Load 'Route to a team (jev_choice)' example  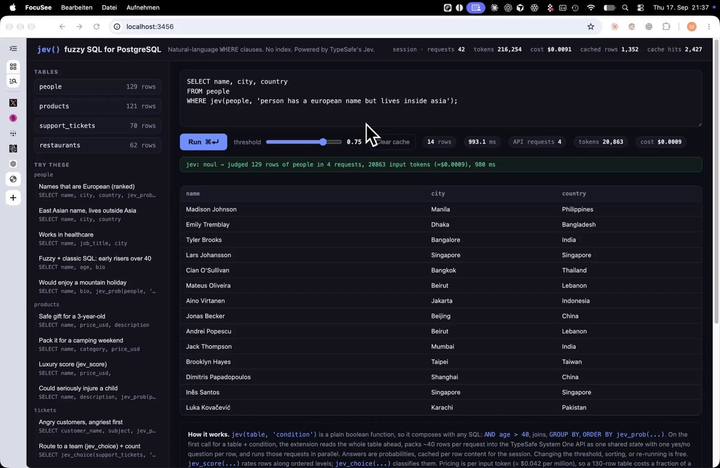point(97,450)
